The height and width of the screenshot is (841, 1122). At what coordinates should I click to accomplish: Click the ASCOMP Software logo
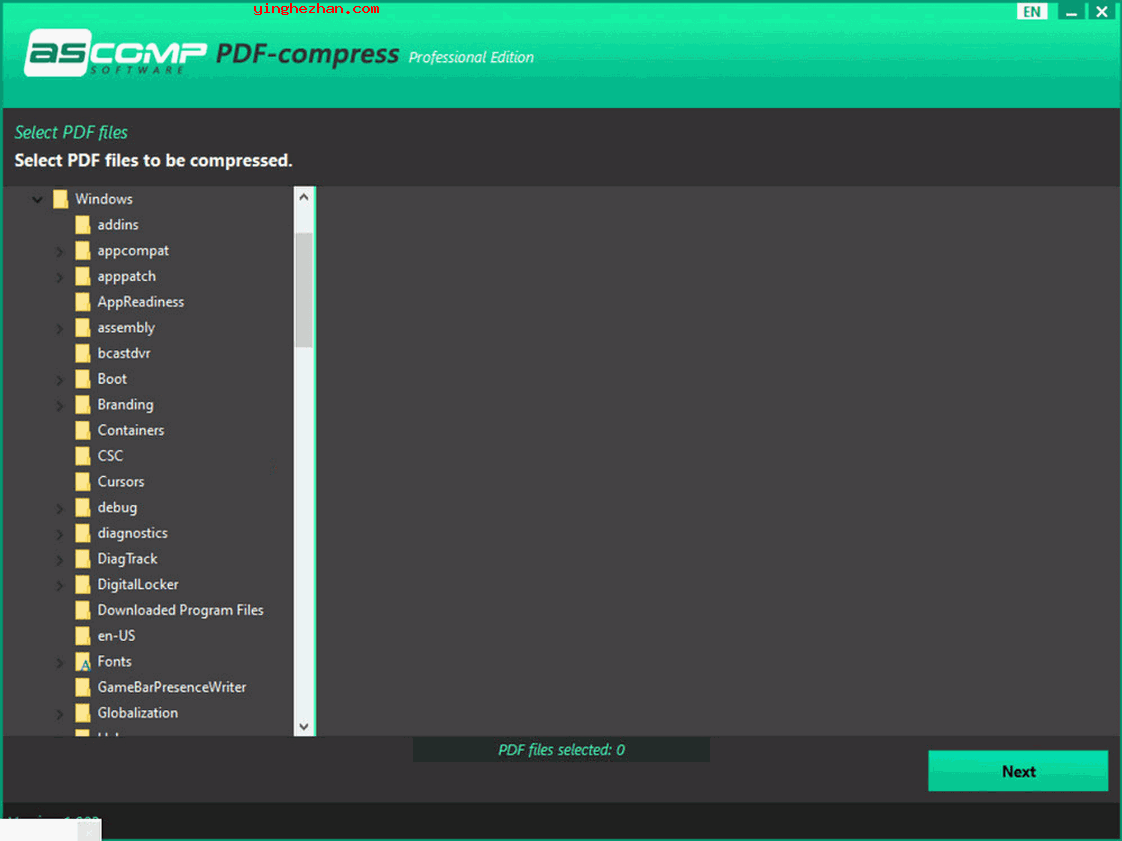coord(114,52)
